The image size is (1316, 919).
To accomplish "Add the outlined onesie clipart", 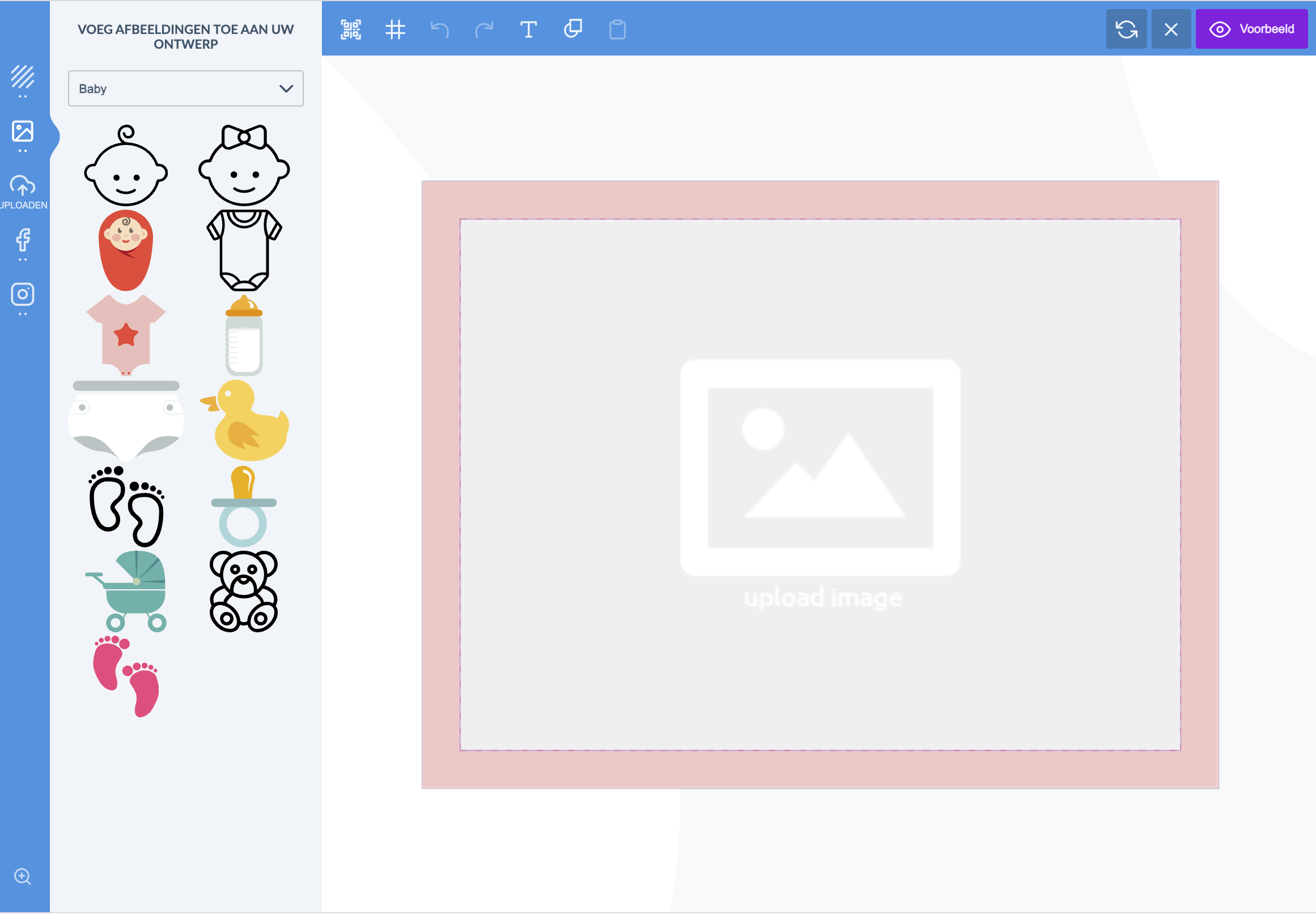I will [x=244, y=250].
